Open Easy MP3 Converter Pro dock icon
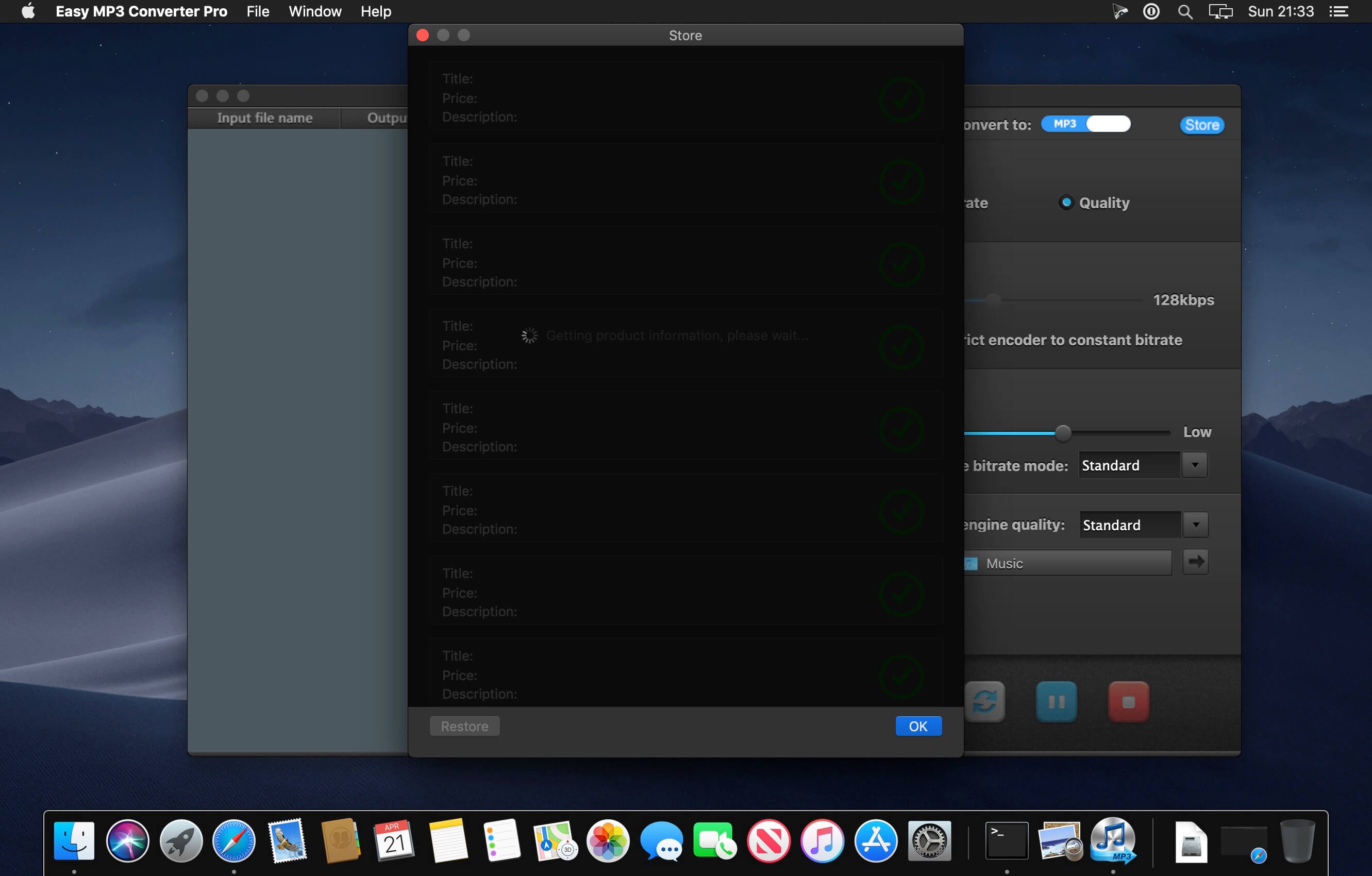 [x=1113, y=840]
